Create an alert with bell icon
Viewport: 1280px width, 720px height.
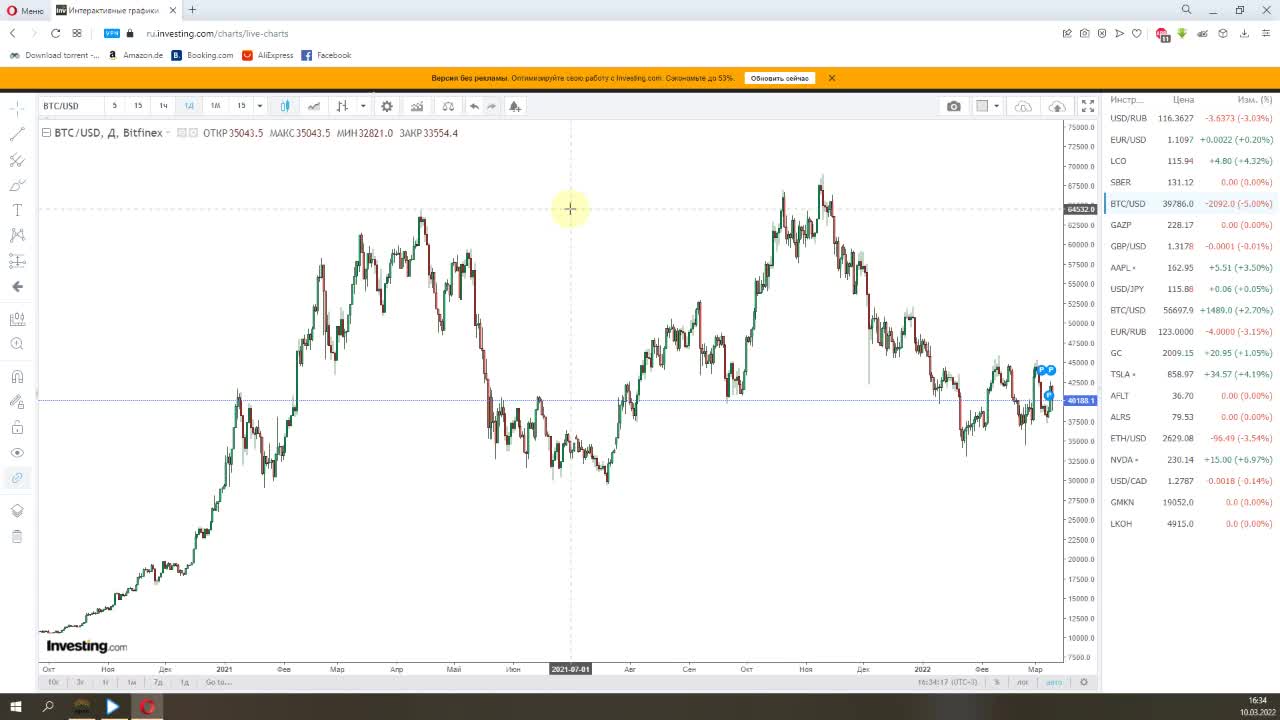pyautogui.click(x=514, y=106)
